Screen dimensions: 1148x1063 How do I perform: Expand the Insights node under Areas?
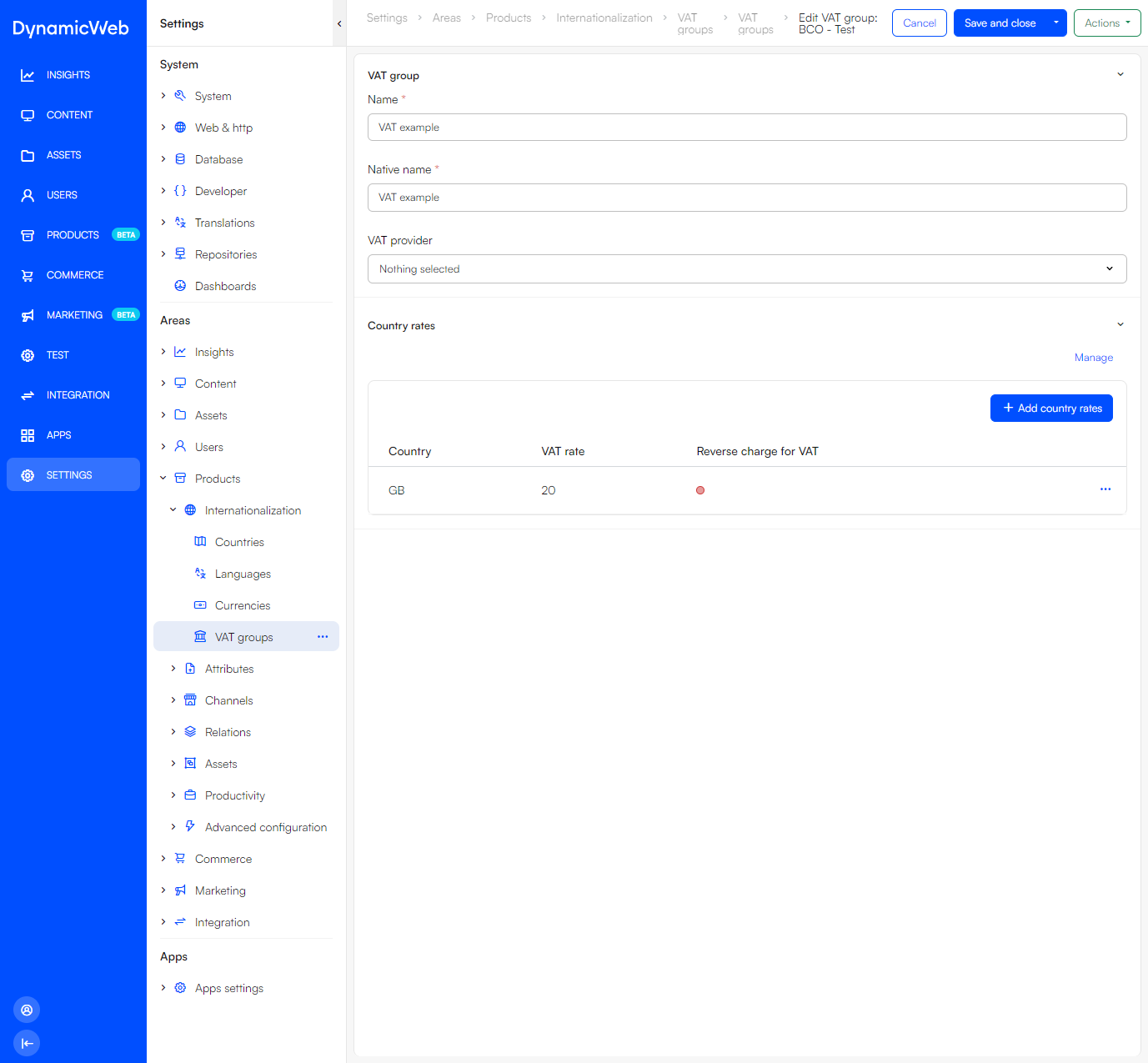[x=163, y=352]
